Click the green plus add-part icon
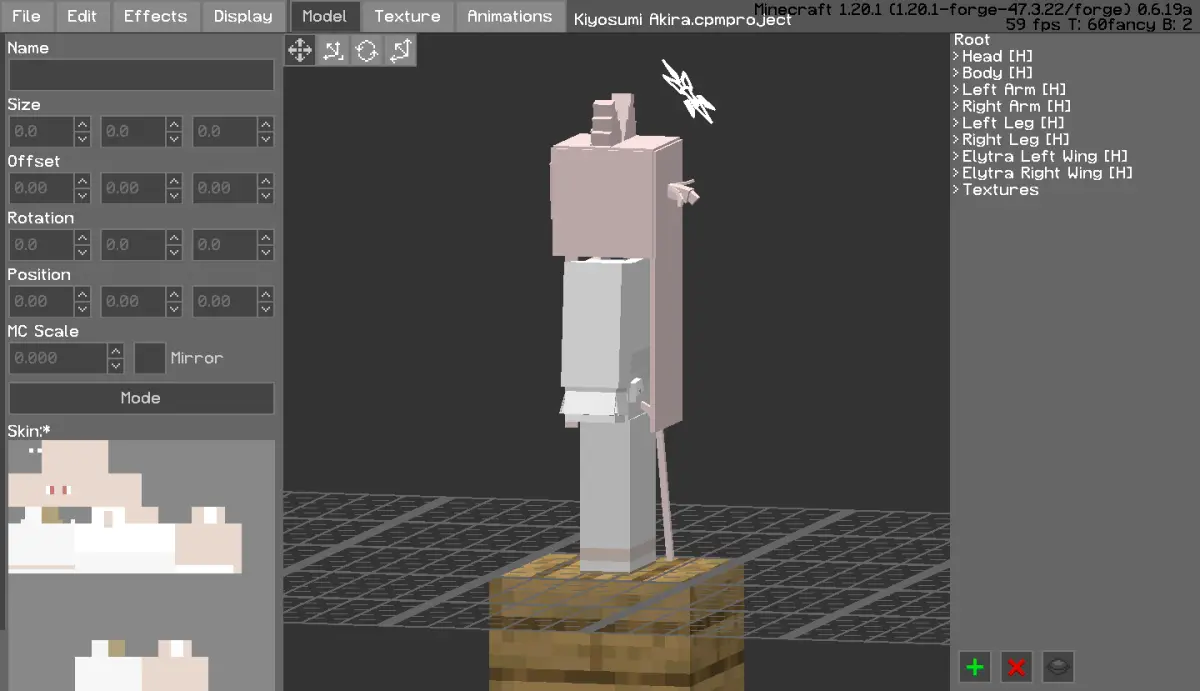This screenshot has width=1200, height=691. click(975, 667)
